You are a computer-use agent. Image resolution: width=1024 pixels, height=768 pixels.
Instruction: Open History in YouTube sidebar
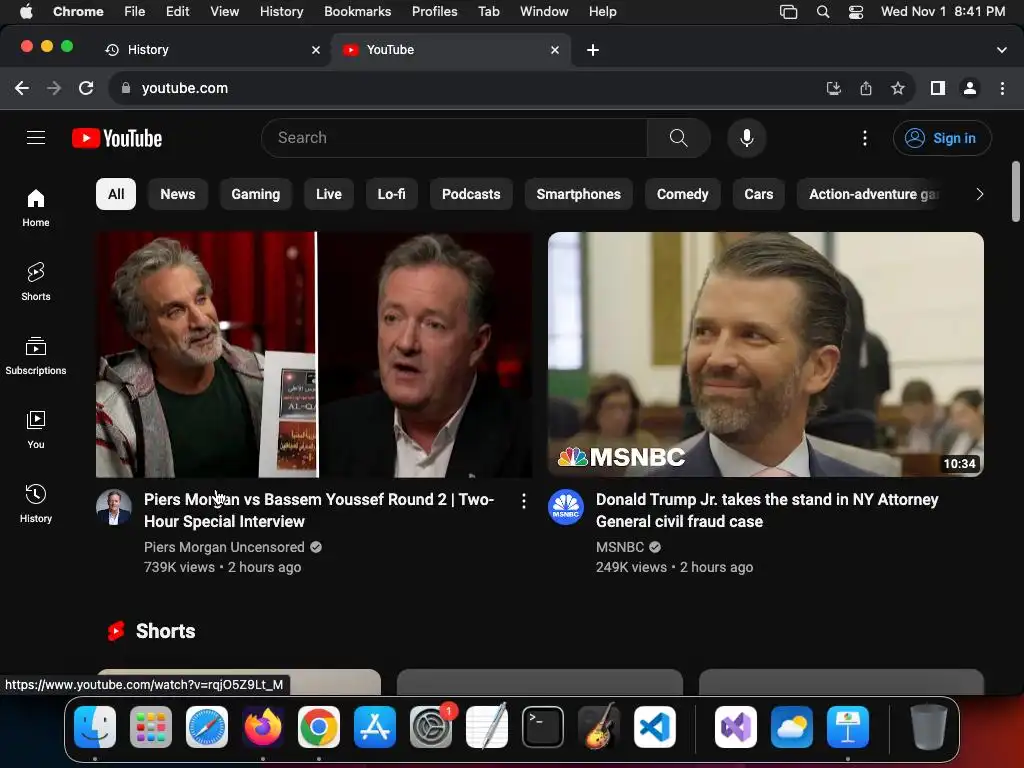pyautogui.click(x=36, y=504)
